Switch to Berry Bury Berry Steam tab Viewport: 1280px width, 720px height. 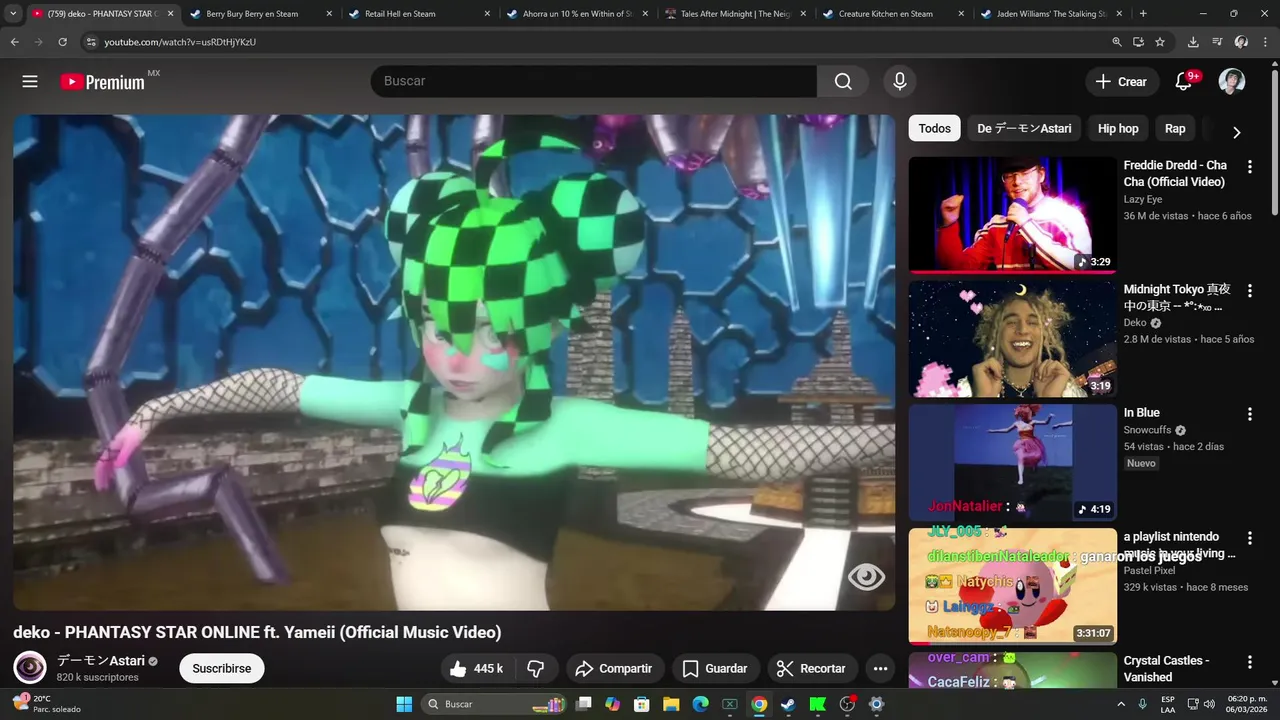tap(261, 14)
